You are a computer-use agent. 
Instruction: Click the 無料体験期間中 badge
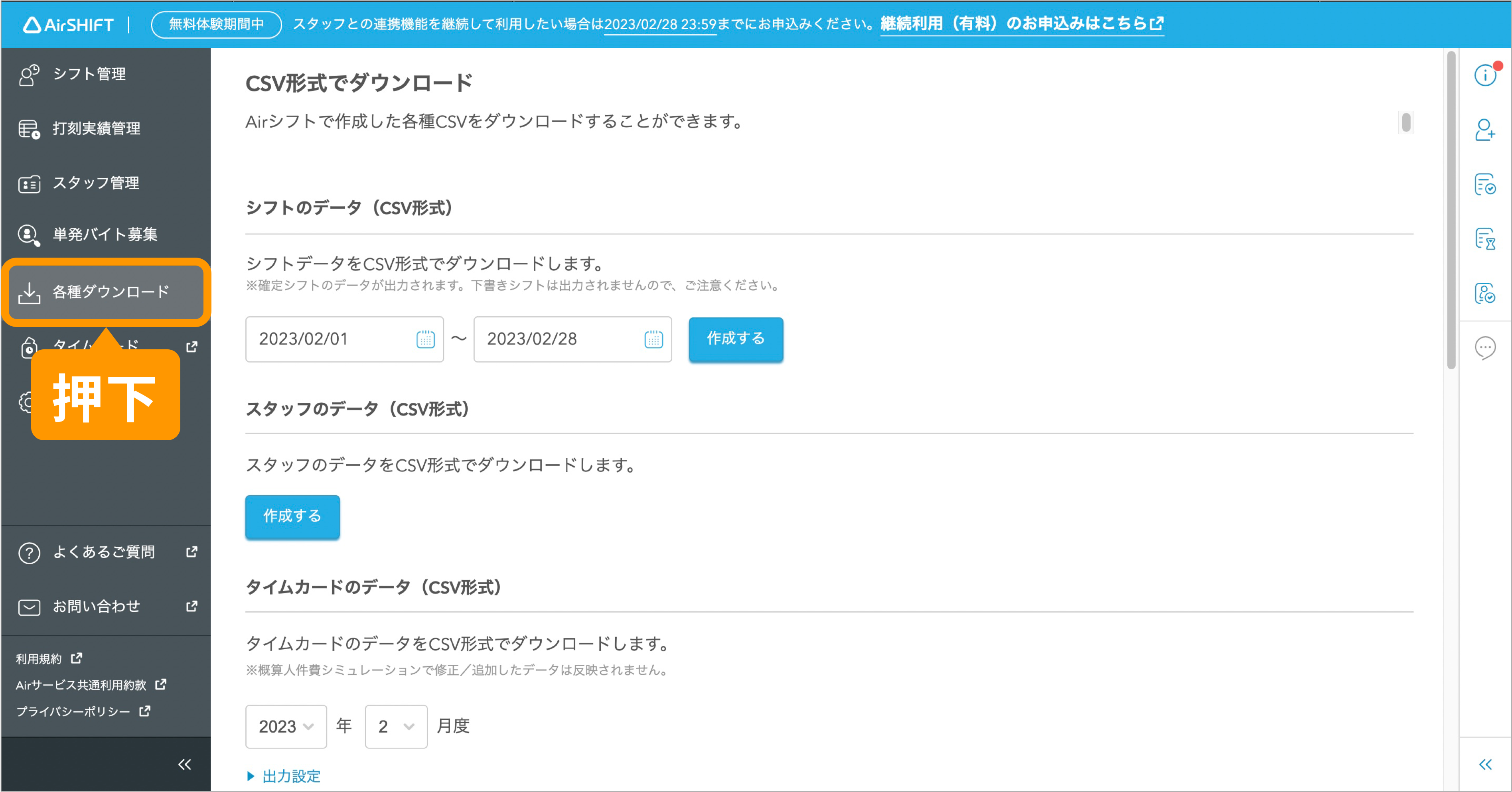[217, 25]
